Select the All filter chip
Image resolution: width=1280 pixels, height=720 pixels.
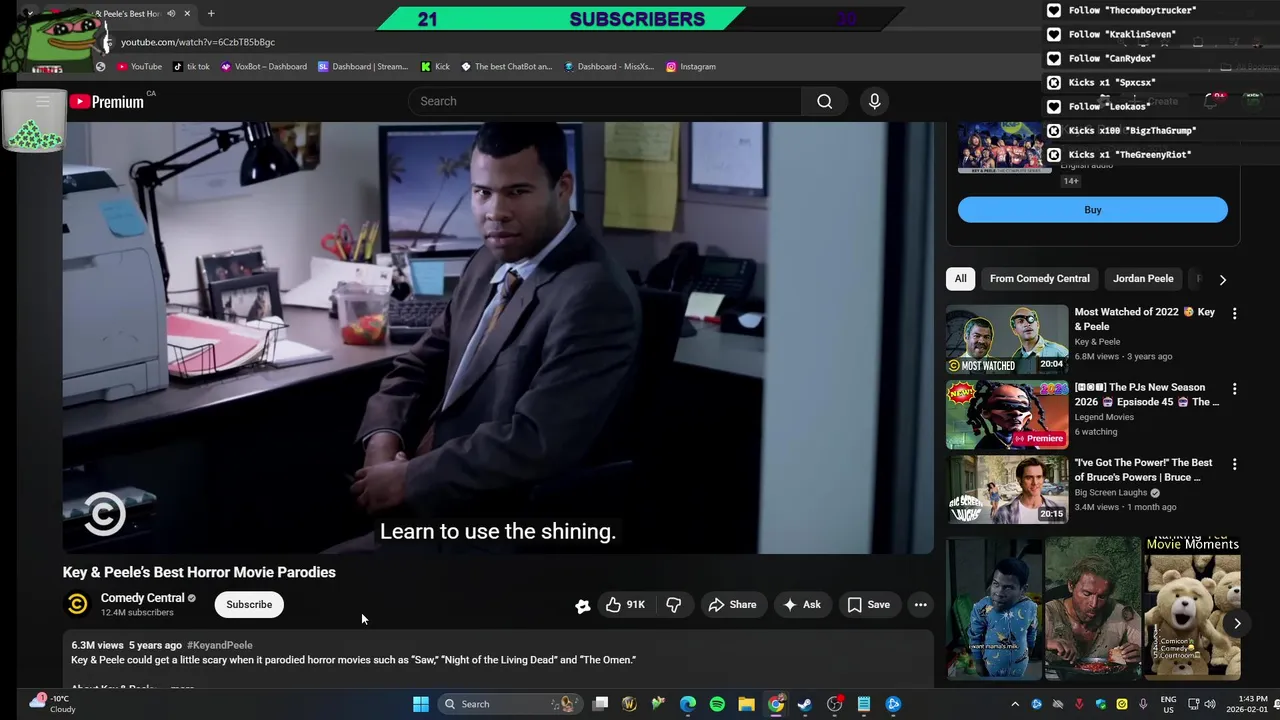pos(960,279)
